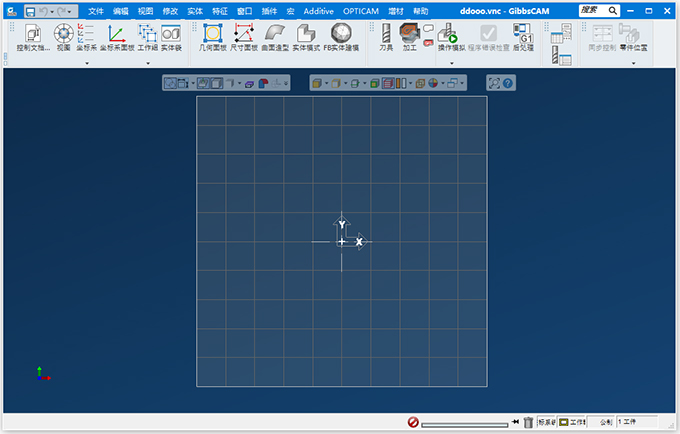This screenshot has width=680, height=434.
Task: Show the 几何面板 geometry palette
Action: (212, 38)
